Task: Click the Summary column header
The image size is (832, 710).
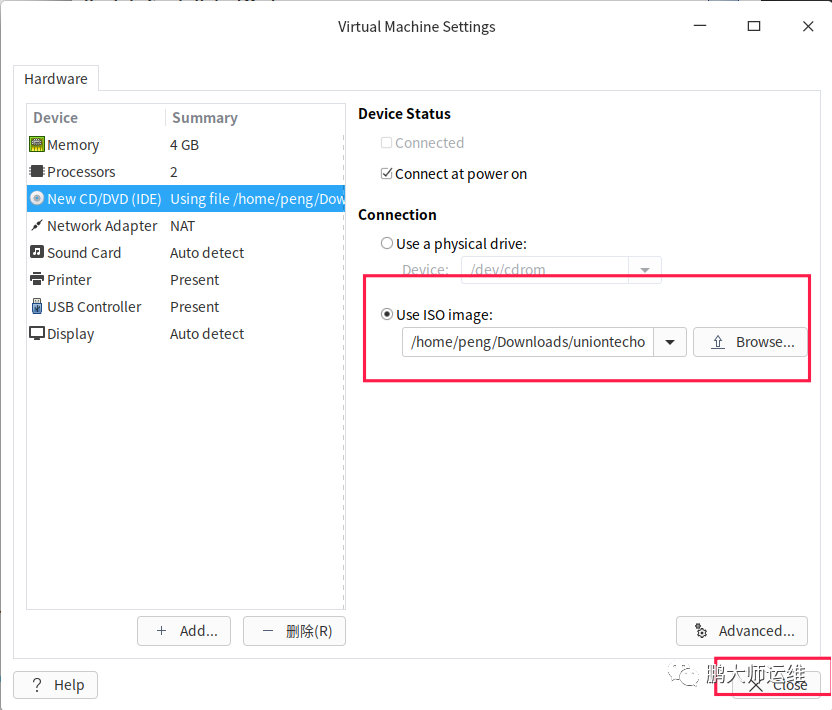Action: pos(204,118)
